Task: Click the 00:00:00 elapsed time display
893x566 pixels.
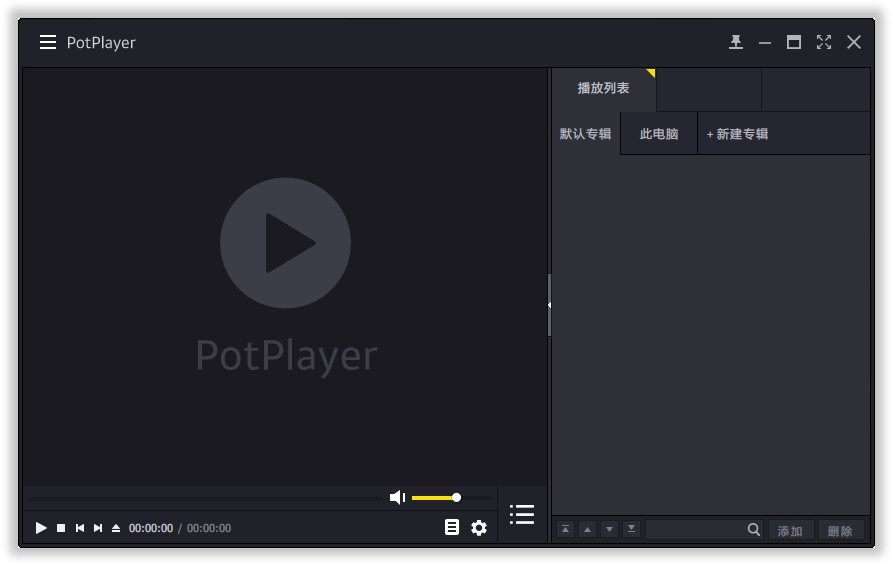Action: coord(151,528)
